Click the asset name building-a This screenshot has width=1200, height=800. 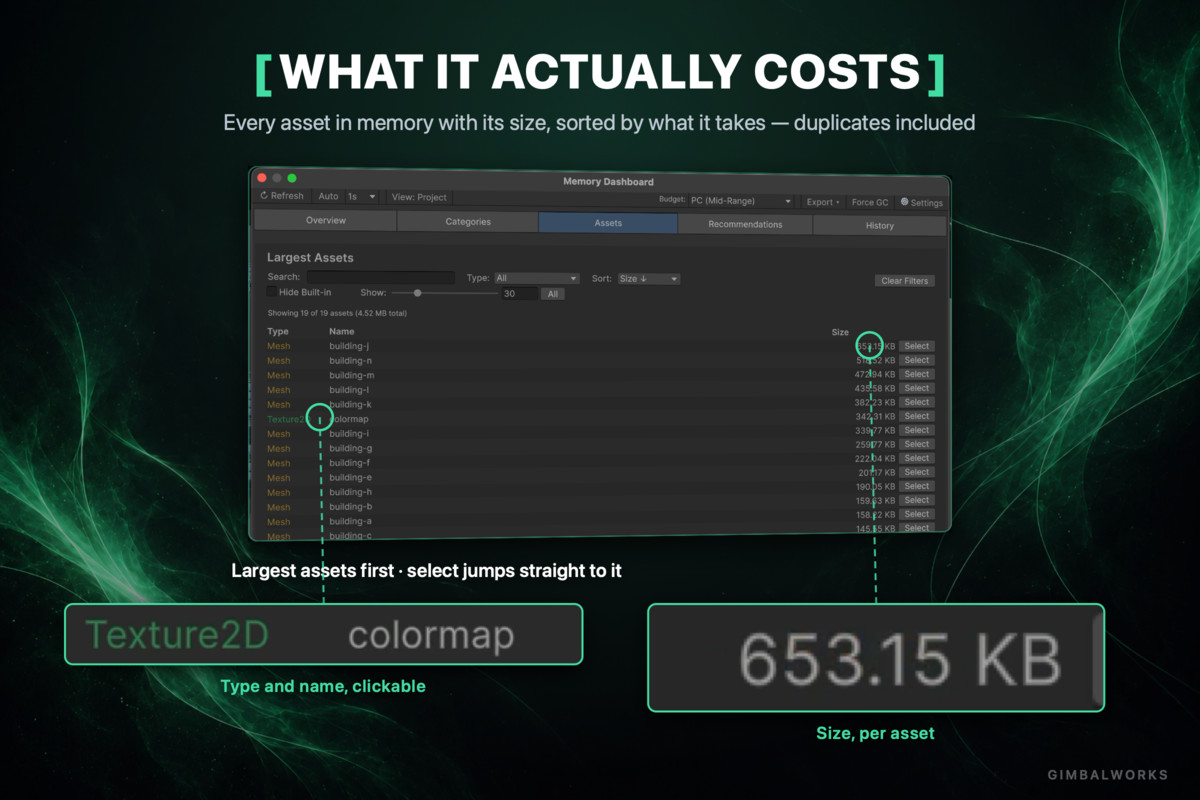[x=350, y=521]
